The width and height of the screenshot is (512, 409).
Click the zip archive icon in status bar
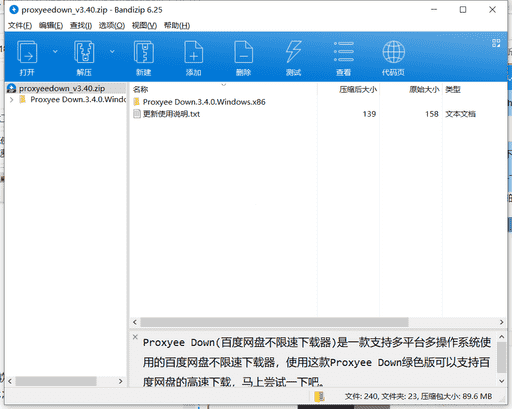coord(319,396)
